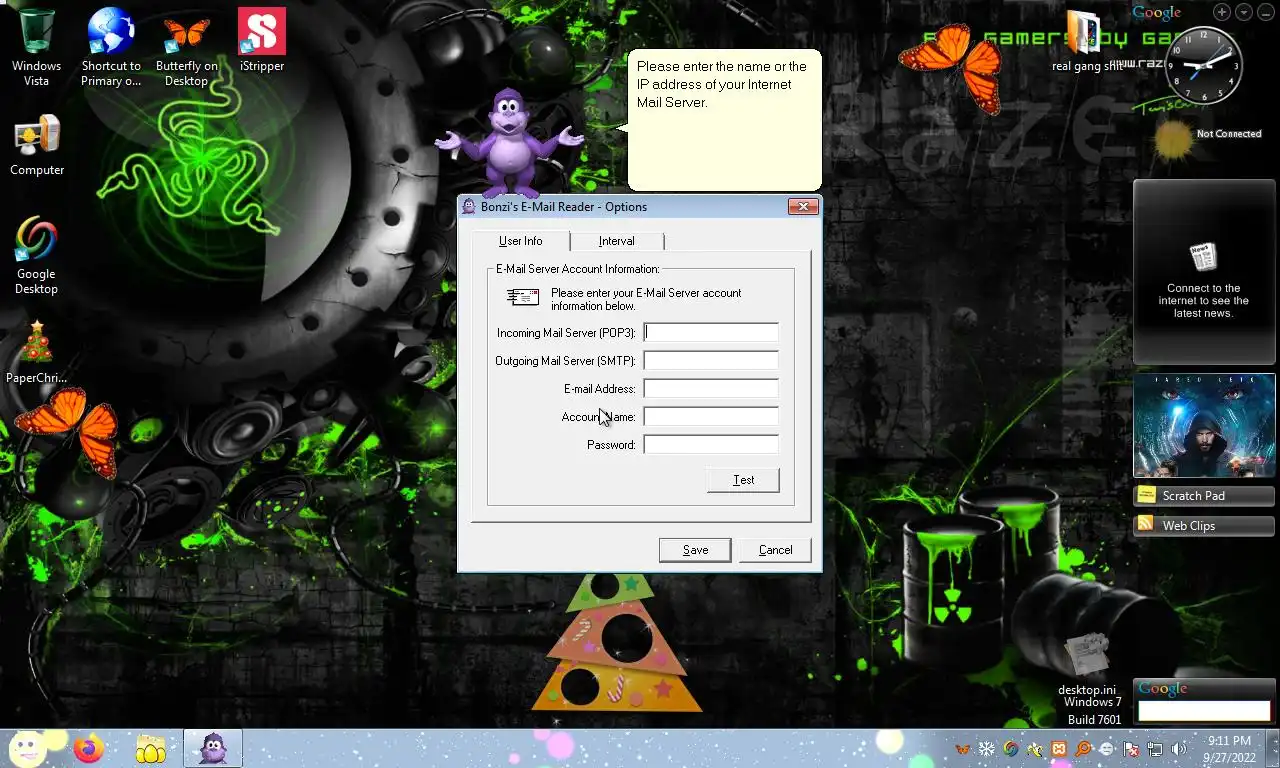The width and height of the screenshot is (1280, 768).
Task: Launch Firefox from the taskbar
Action: (x=89, y=748)
